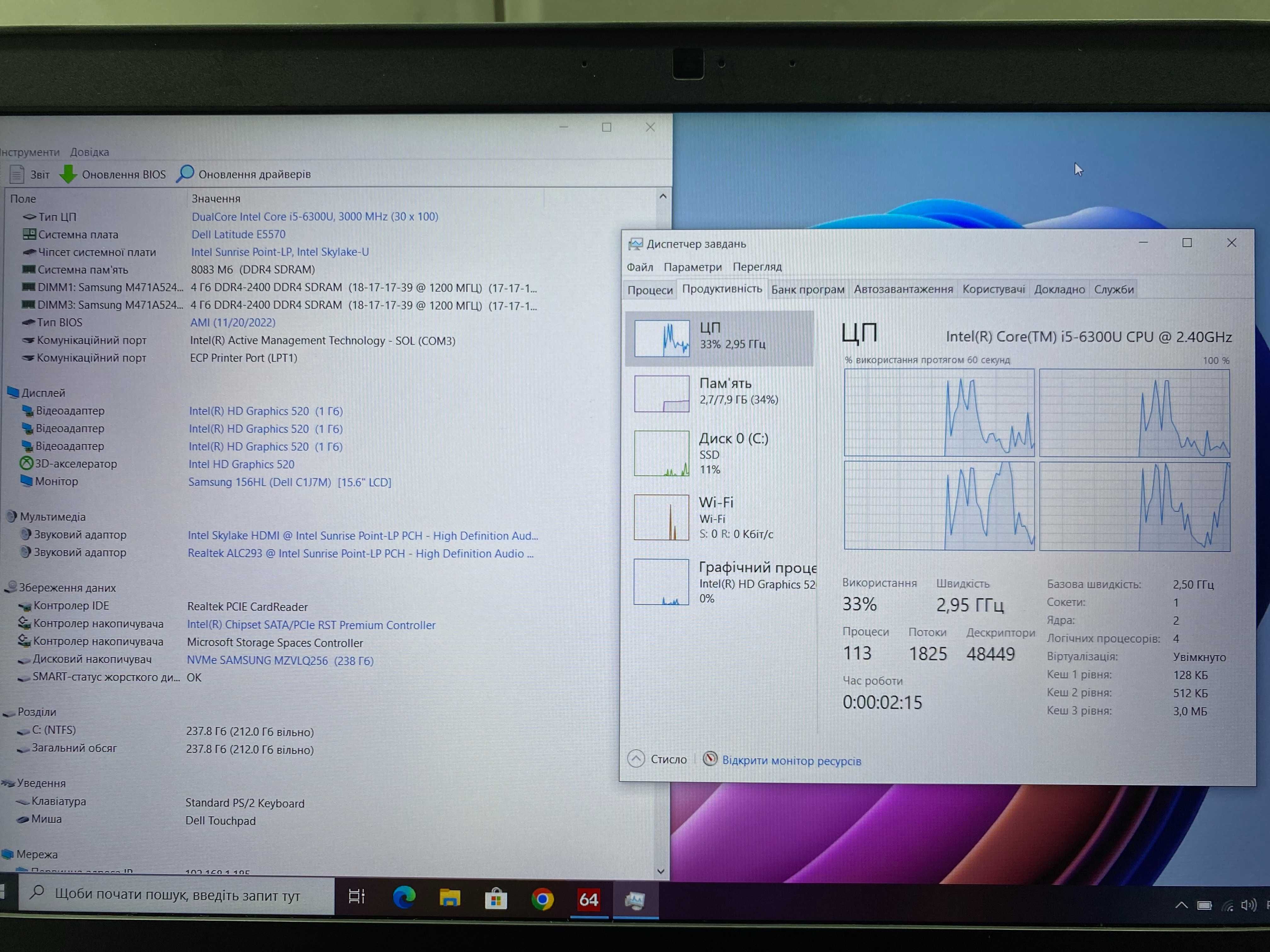Switch to the Користувачі tab

(x=993, y=289)
